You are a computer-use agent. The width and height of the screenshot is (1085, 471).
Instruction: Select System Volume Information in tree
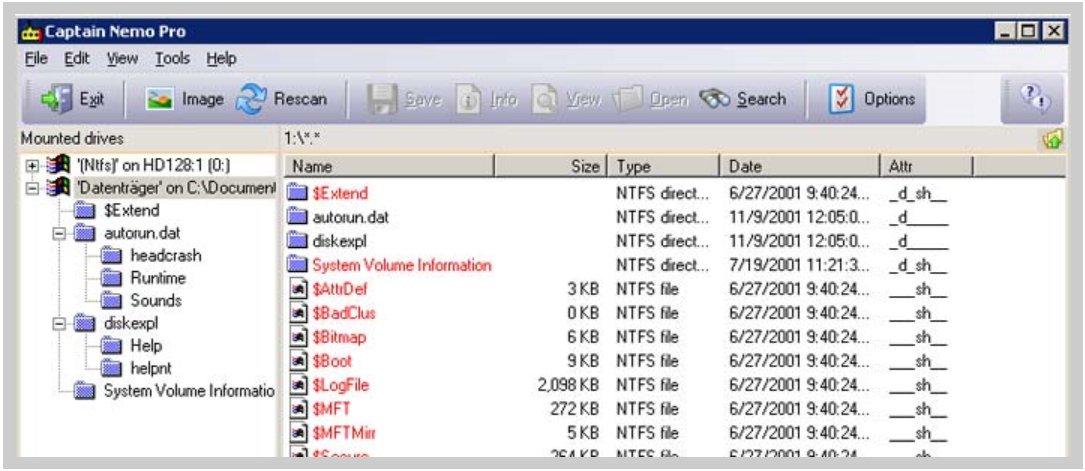(x=189, y=391)
